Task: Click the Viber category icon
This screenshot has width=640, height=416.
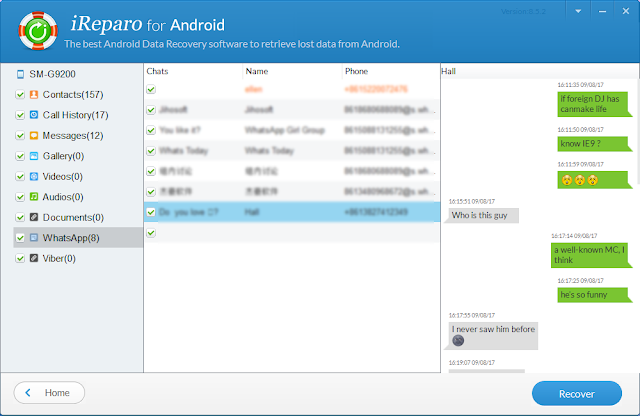Action: tap(34, 258)
